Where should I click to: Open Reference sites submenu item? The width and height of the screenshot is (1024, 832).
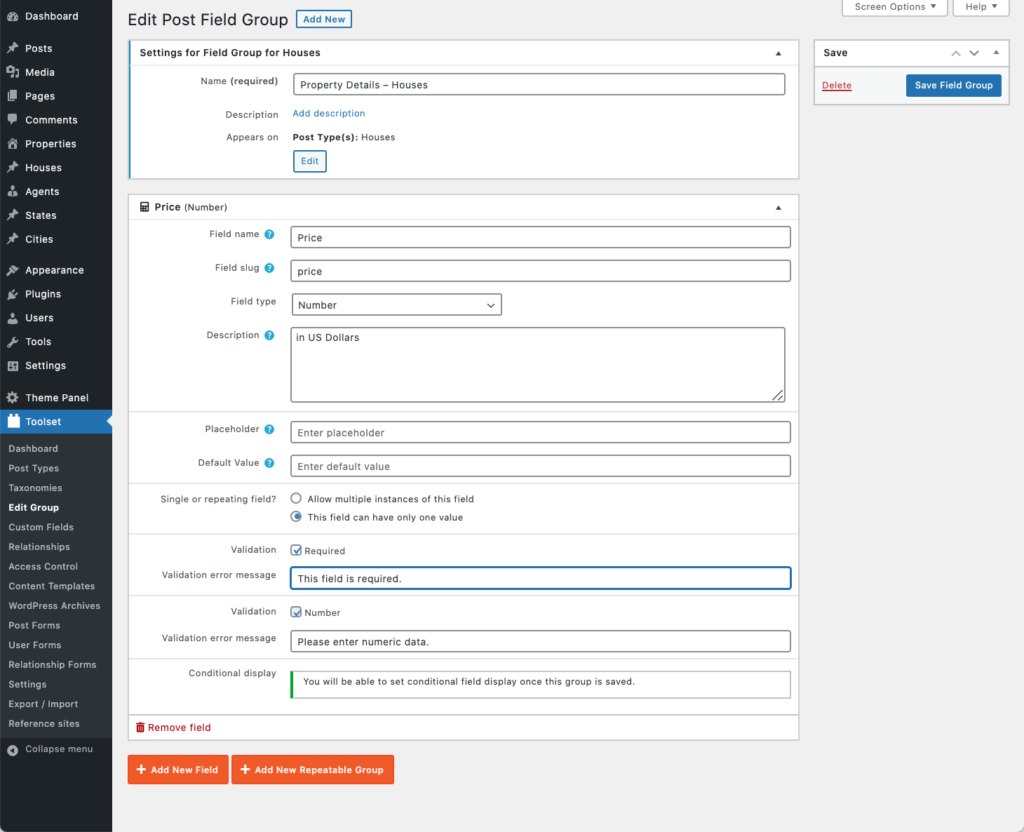[44, 724]
